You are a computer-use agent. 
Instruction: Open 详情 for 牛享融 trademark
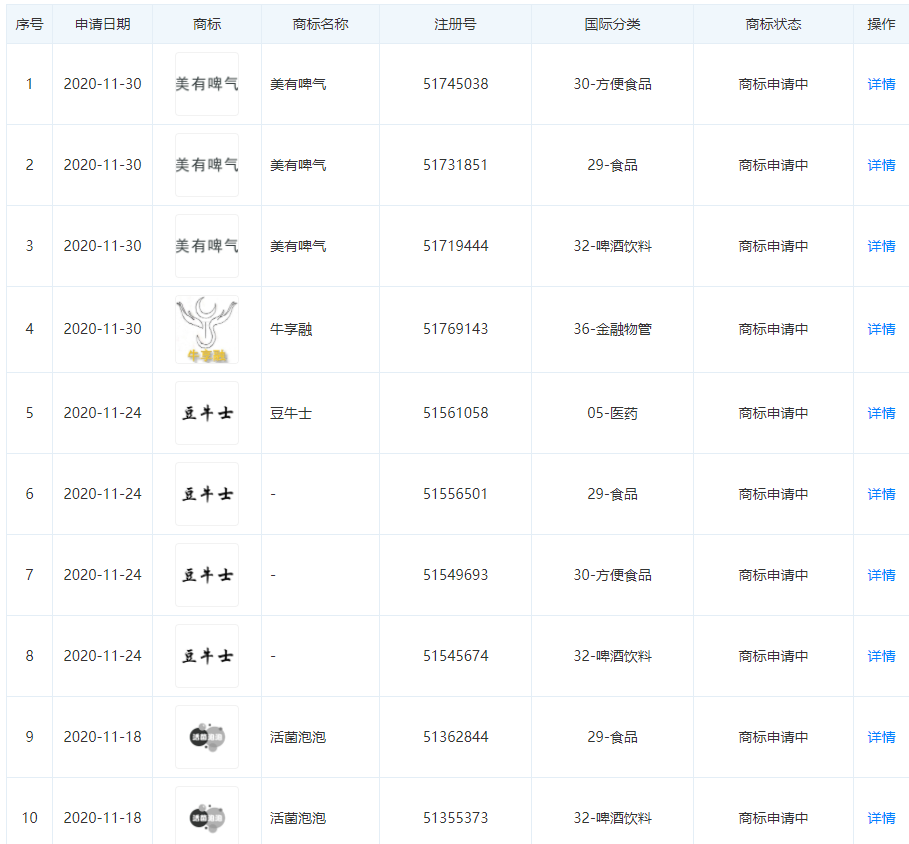(x=880, y=329)
